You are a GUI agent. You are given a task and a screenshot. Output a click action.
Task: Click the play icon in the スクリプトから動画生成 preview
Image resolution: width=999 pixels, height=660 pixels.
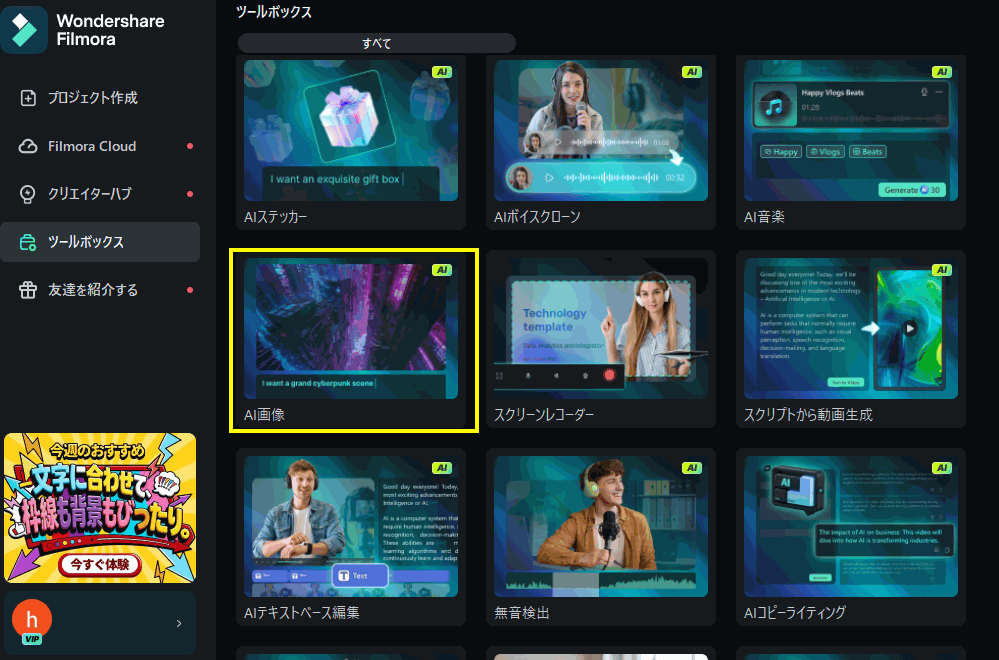(910, 329)
